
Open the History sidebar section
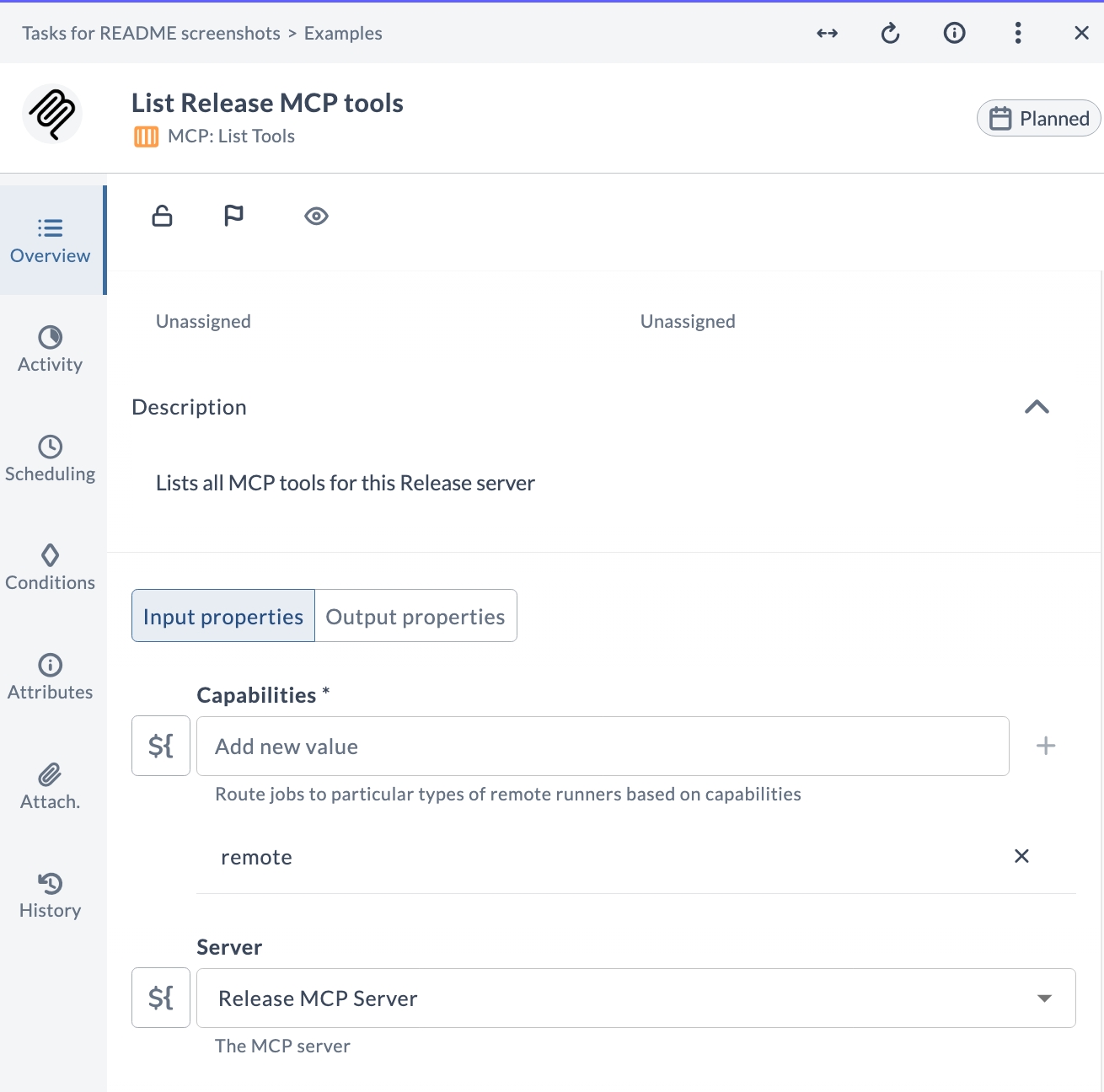coord(50,895)
